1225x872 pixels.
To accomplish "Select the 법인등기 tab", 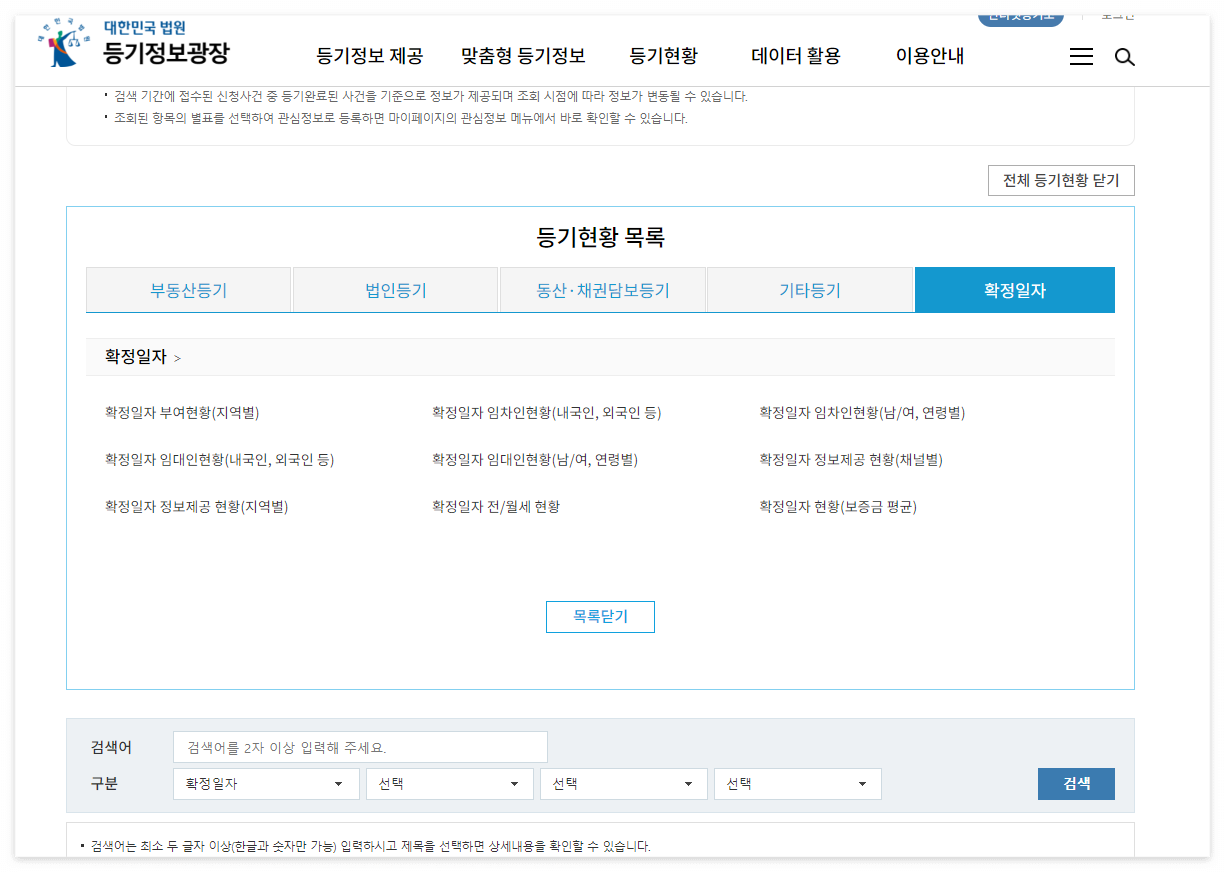I will [395, 289].
